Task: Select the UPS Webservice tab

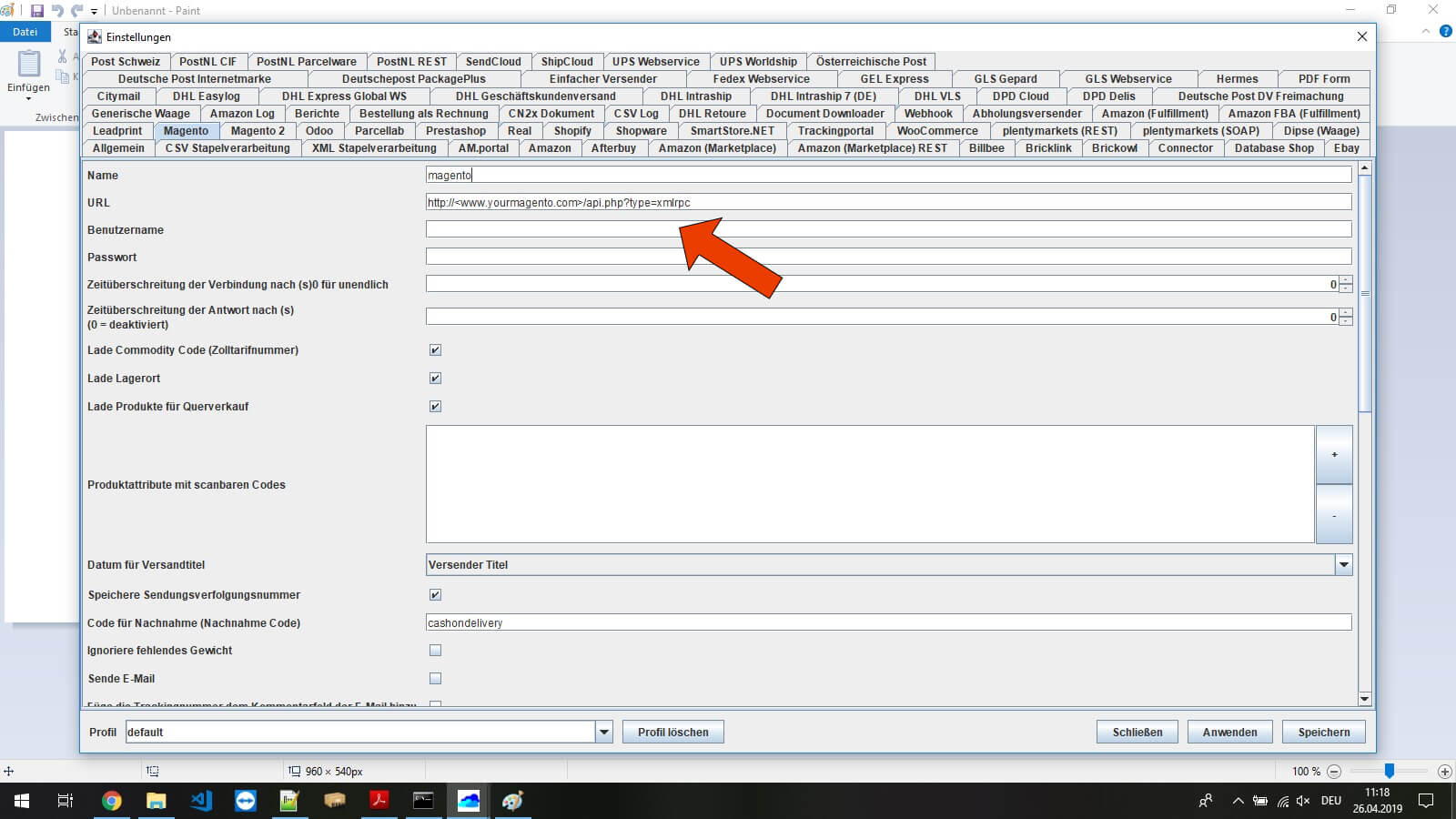Action: click(656, 62)
